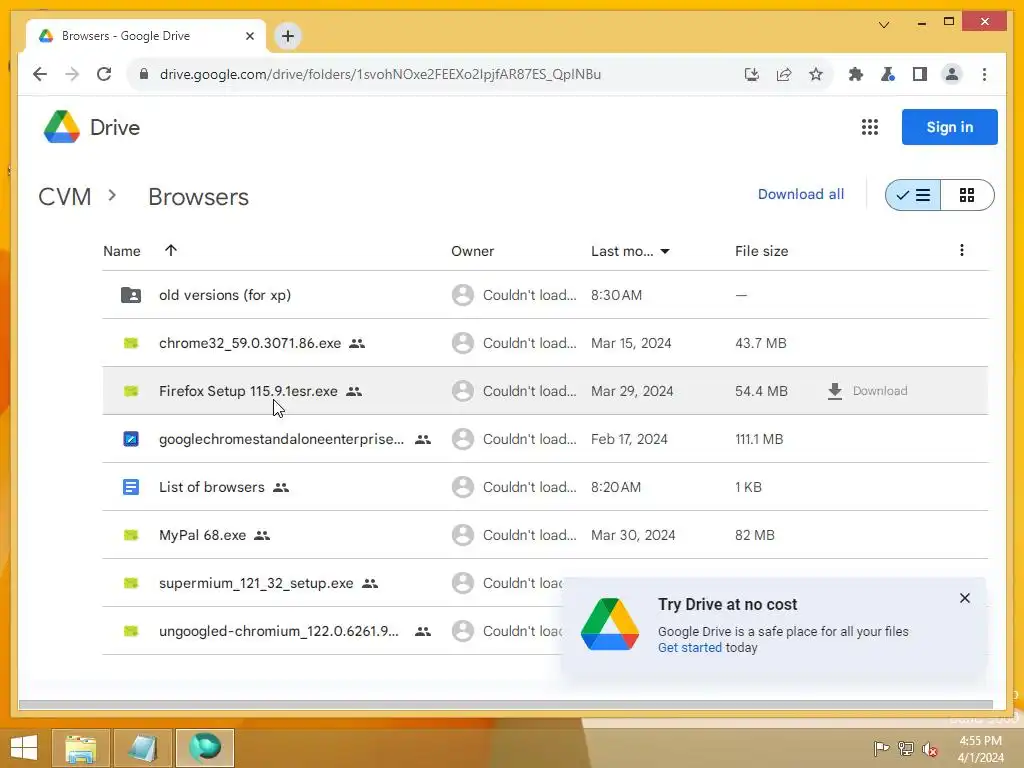Screen dimensions: 1024x768
Task: View site security lock information
Action: tap(144, 74)
